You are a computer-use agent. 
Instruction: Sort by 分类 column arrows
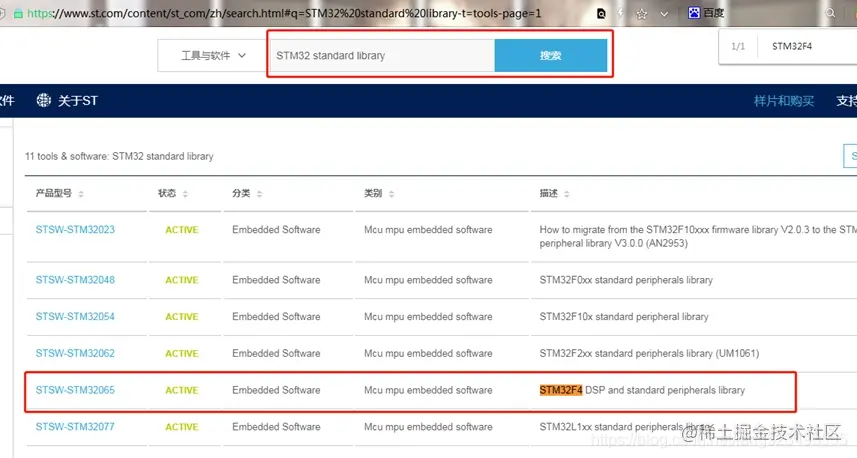(x=259, y=193)
